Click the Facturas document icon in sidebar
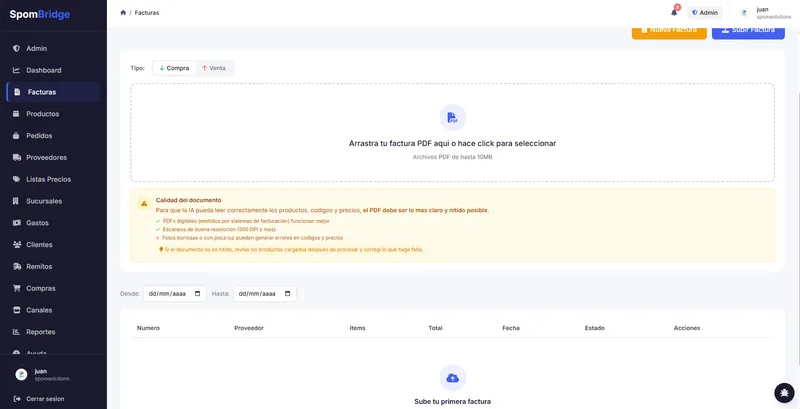Image resolution: width=800 pixels, height=409 pixels. [17, 92]
